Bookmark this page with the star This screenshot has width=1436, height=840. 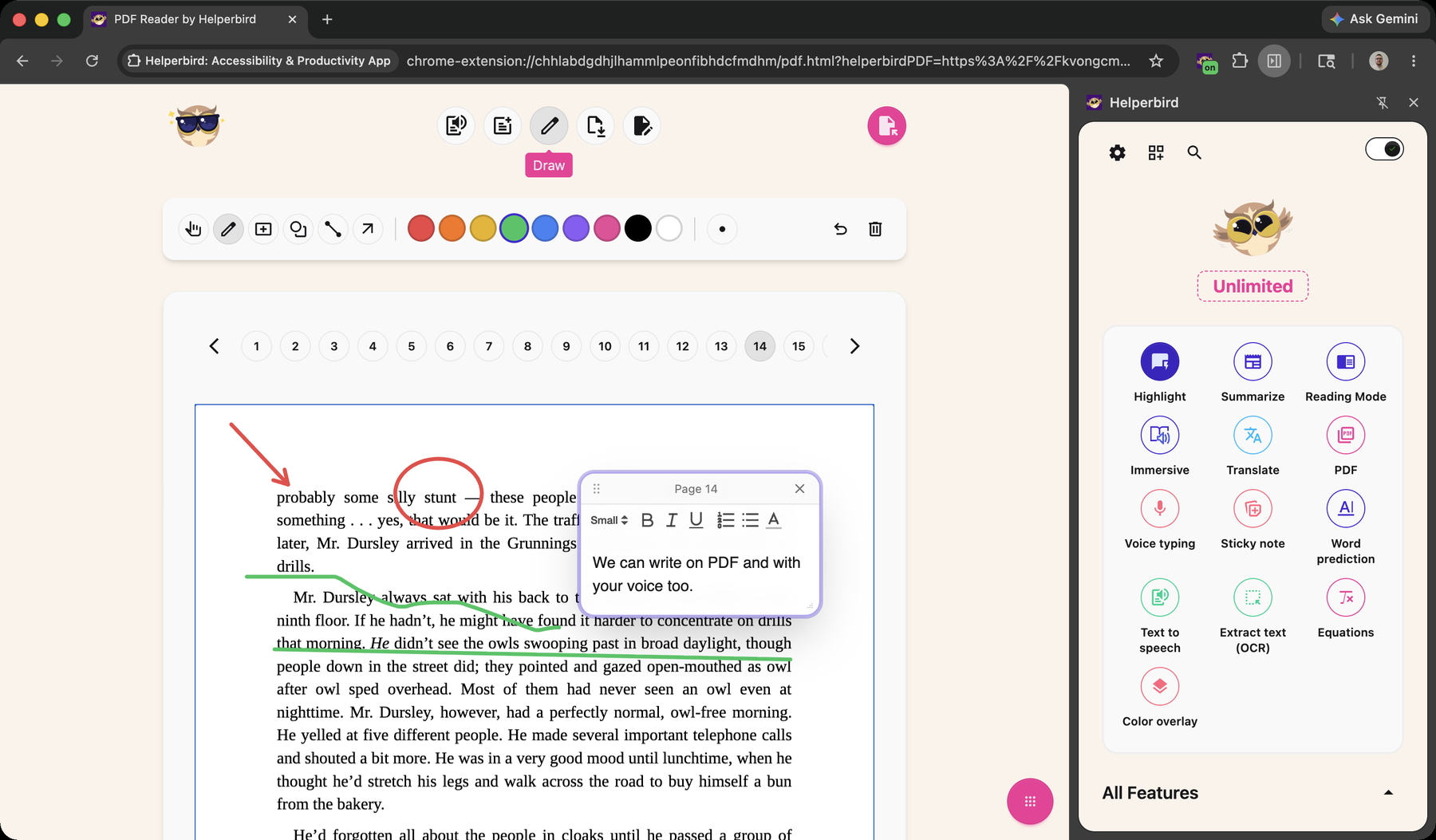pyautogui.click(x=1156, y=61)
